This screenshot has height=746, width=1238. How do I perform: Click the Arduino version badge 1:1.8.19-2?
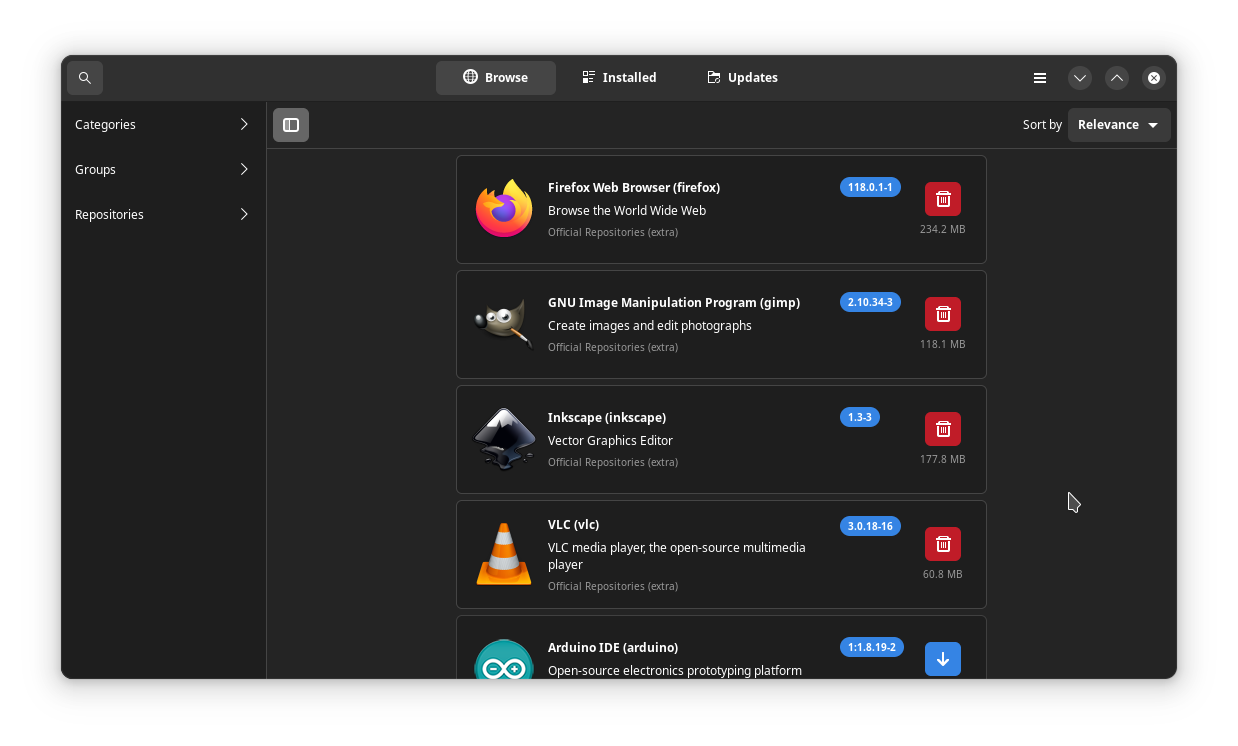[x=872, y=647]
